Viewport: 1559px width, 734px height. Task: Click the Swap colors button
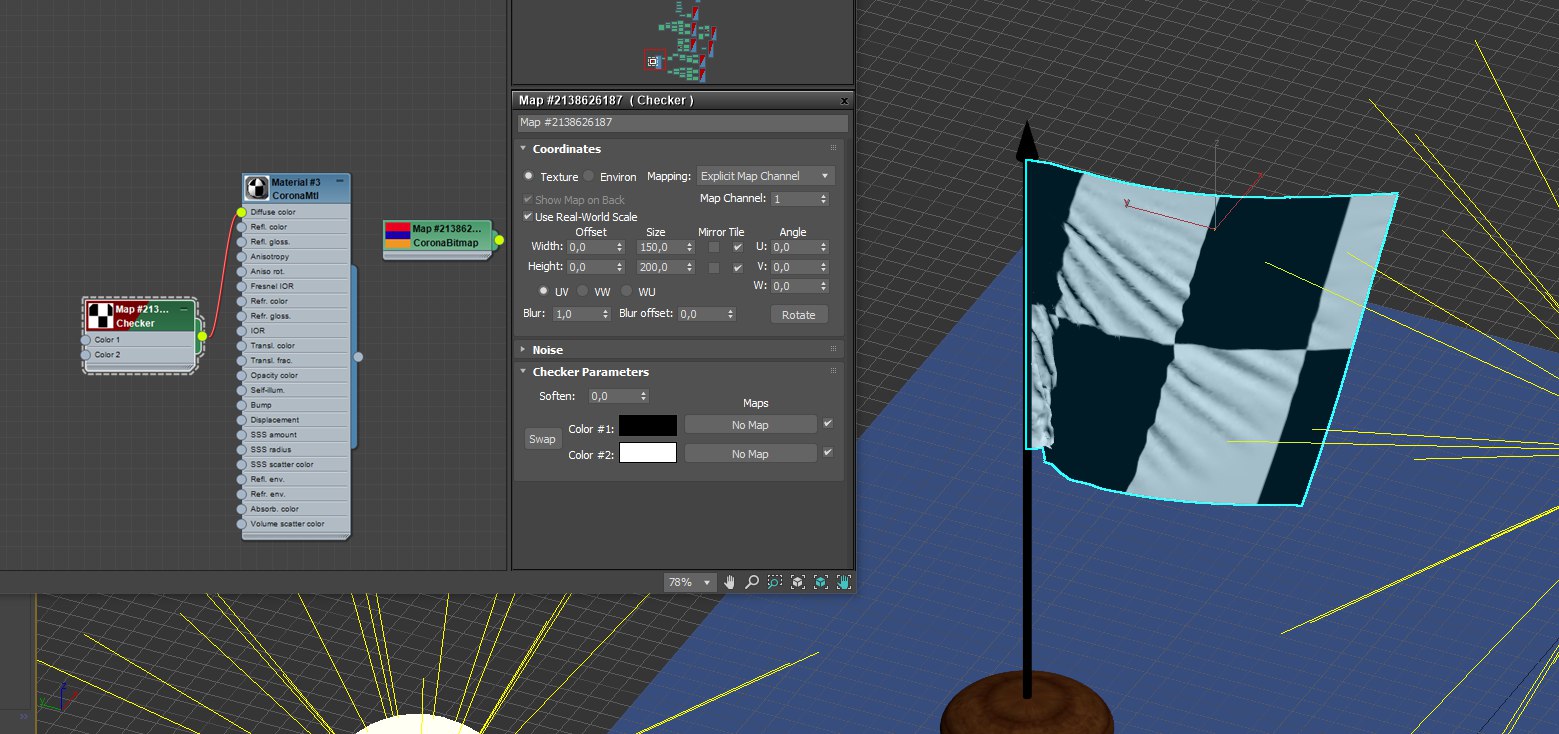[542, 439]
